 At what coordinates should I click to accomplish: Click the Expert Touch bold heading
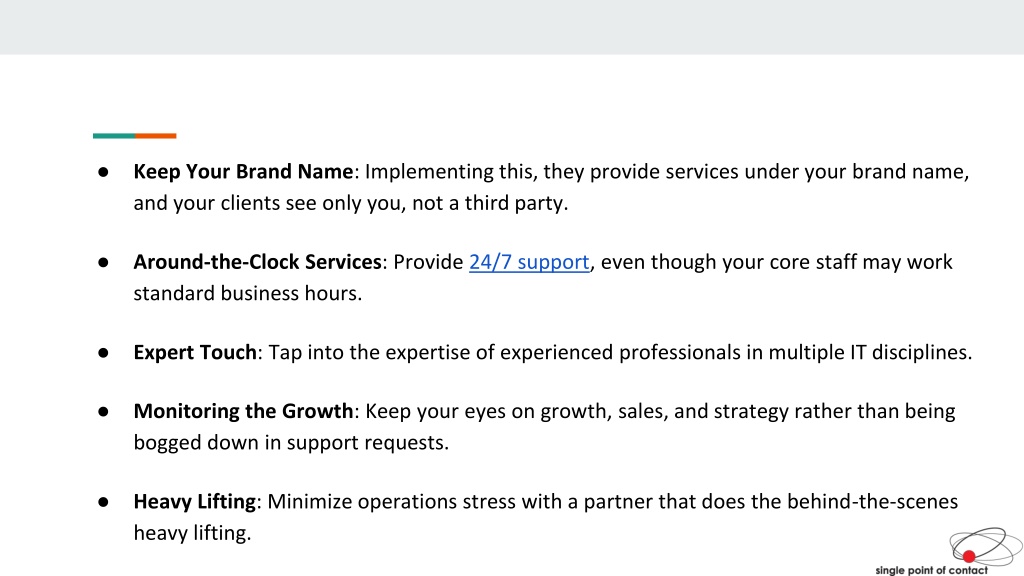195,352
